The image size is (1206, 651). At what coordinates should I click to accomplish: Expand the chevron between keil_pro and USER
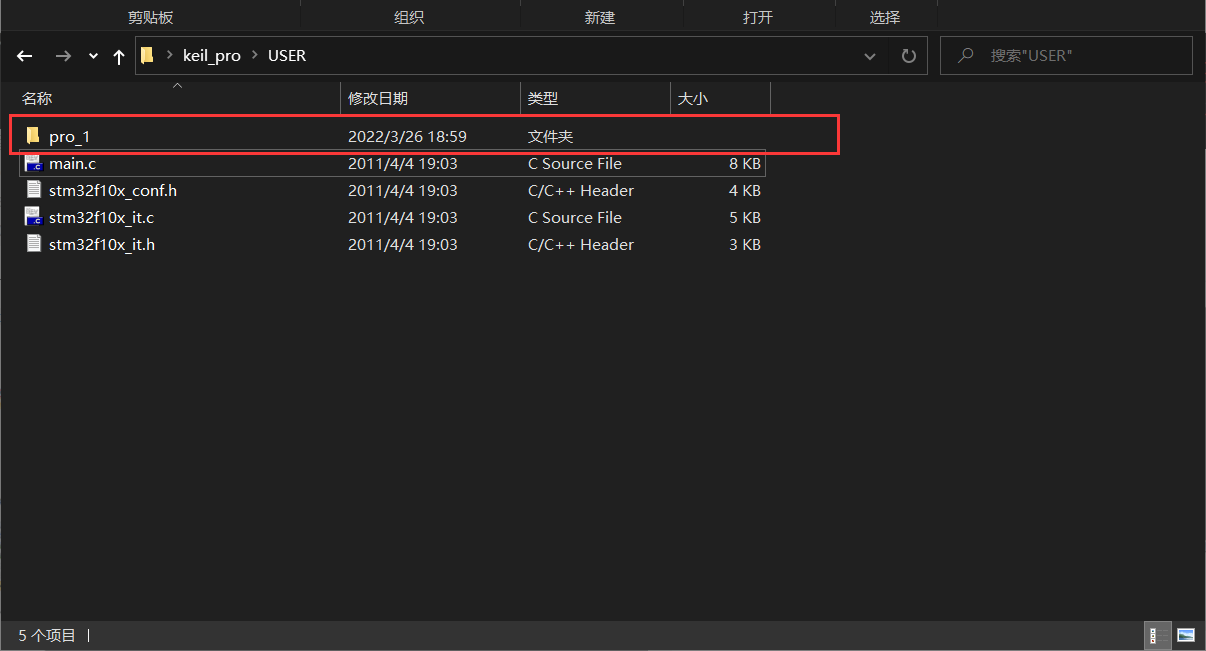click(255, 56)
